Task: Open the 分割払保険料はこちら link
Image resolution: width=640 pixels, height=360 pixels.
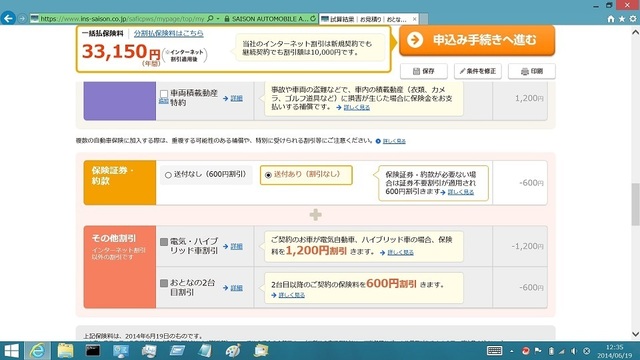Action: click(169, 33)
